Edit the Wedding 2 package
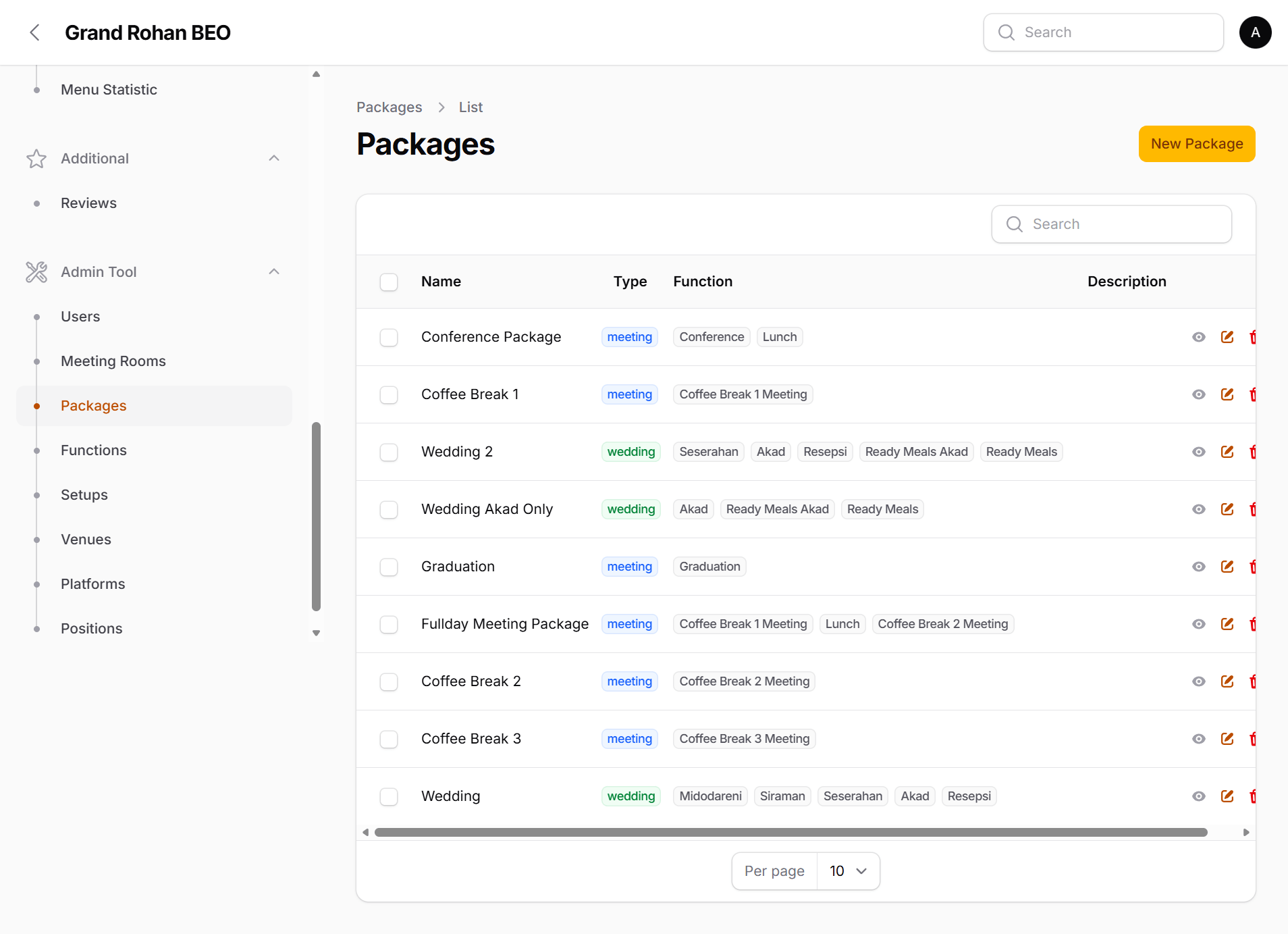This screenshot has height=934, width=1288. (x=1227, y=452)
